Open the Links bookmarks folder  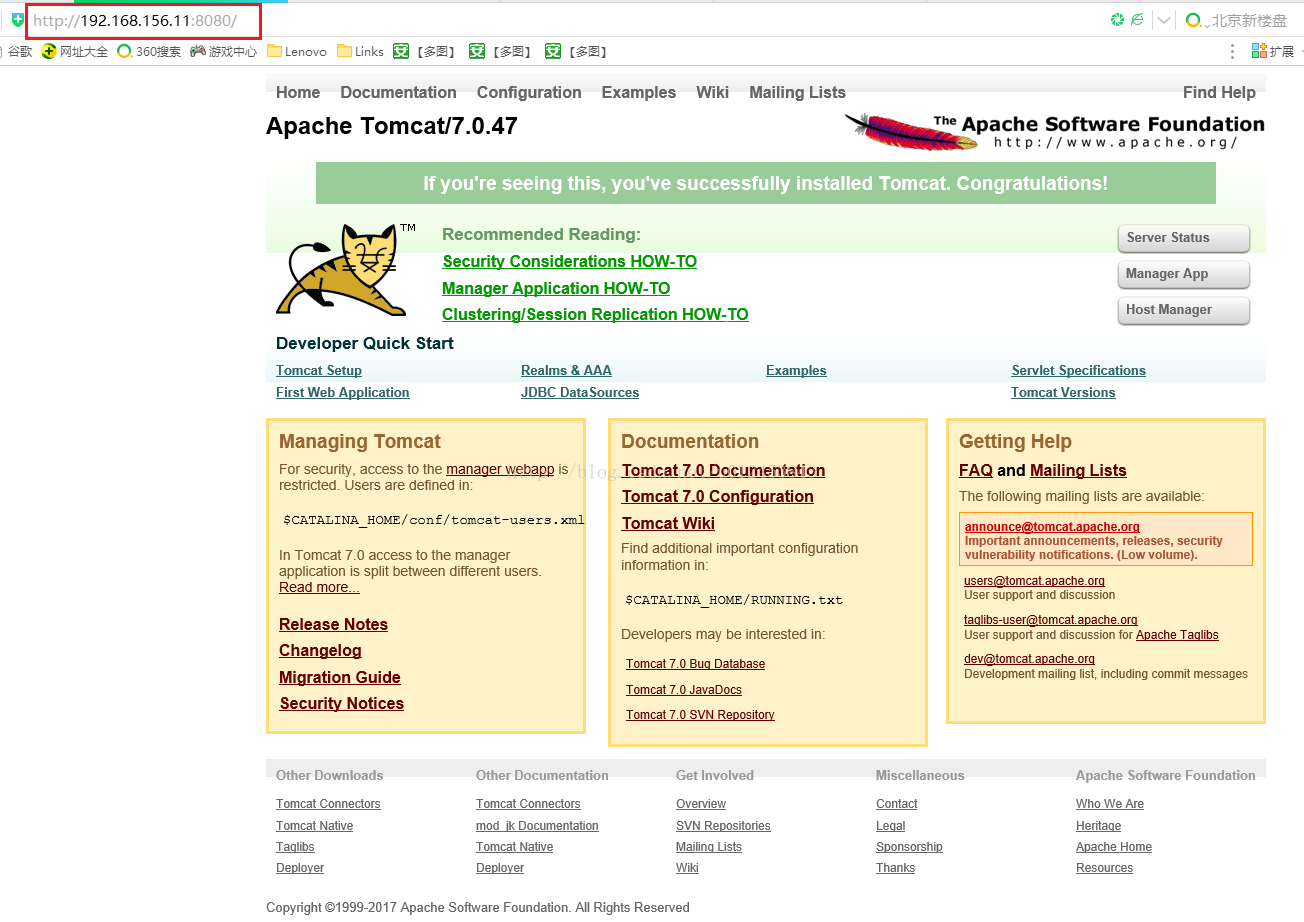pos(360,51)
